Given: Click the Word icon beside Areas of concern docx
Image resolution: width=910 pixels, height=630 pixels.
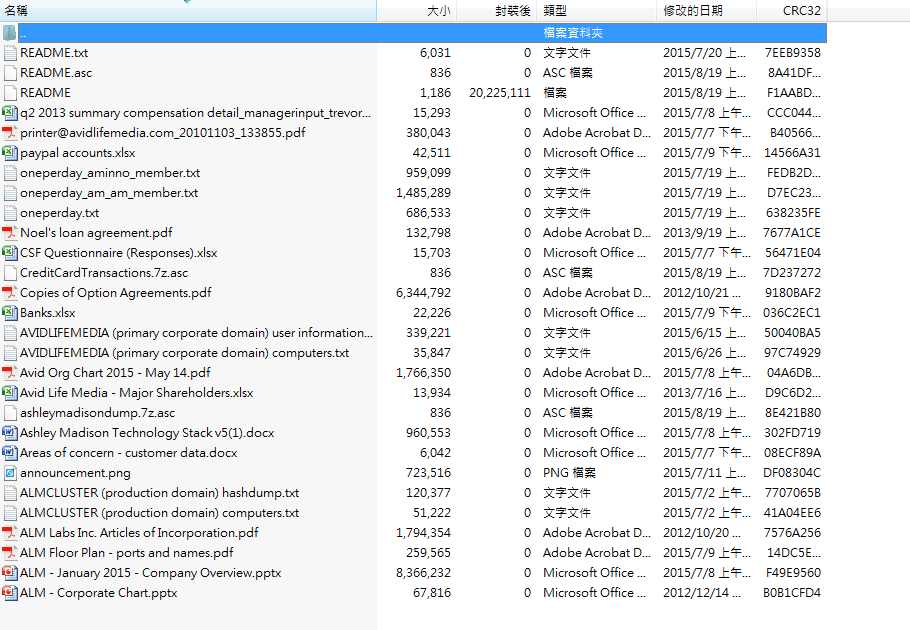Looking at the screenshot, I should coord(10,453).
